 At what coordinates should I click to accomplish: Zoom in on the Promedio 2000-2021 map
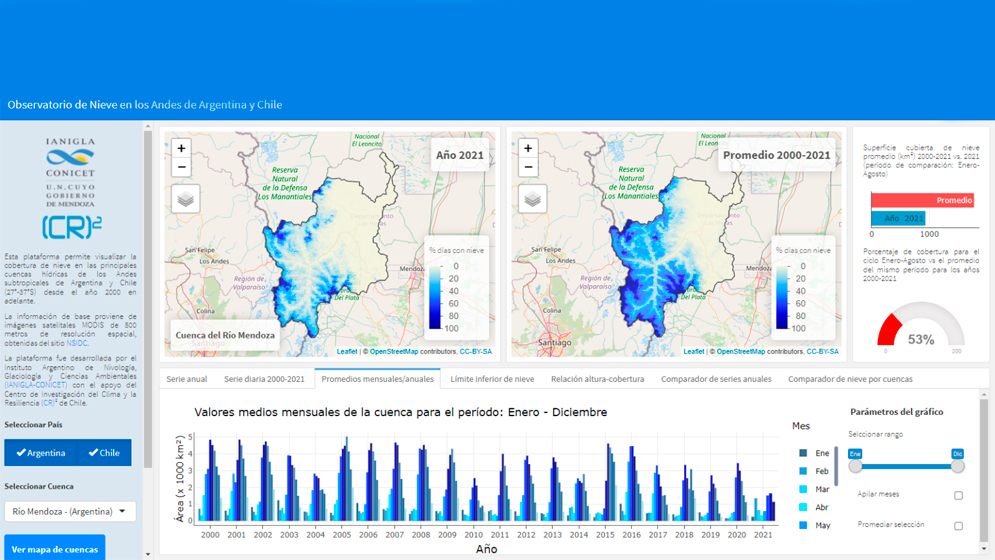(528, 148)
